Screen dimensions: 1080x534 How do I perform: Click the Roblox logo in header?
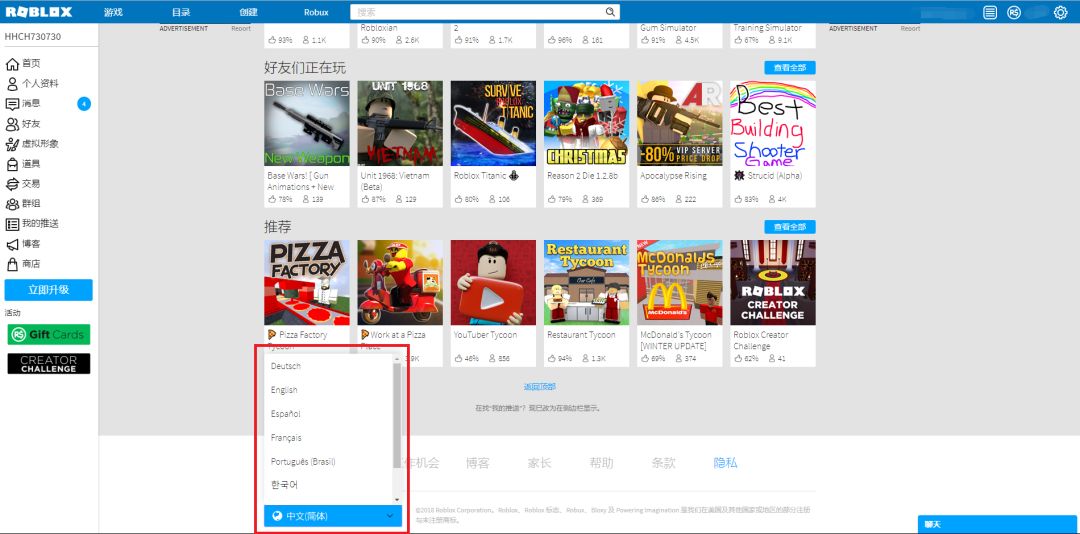[x=39, y=12]
